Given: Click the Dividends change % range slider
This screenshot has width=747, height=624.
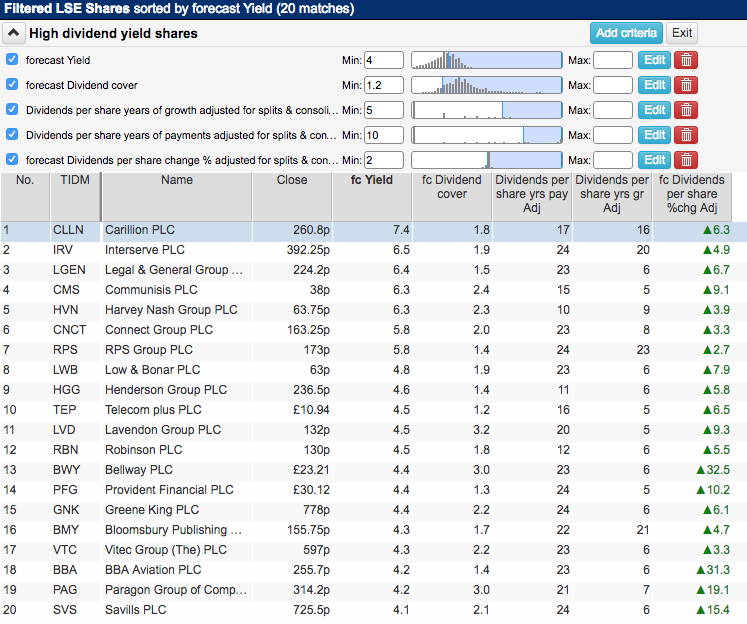Looking at the screenshot, I should click(486, 160).
